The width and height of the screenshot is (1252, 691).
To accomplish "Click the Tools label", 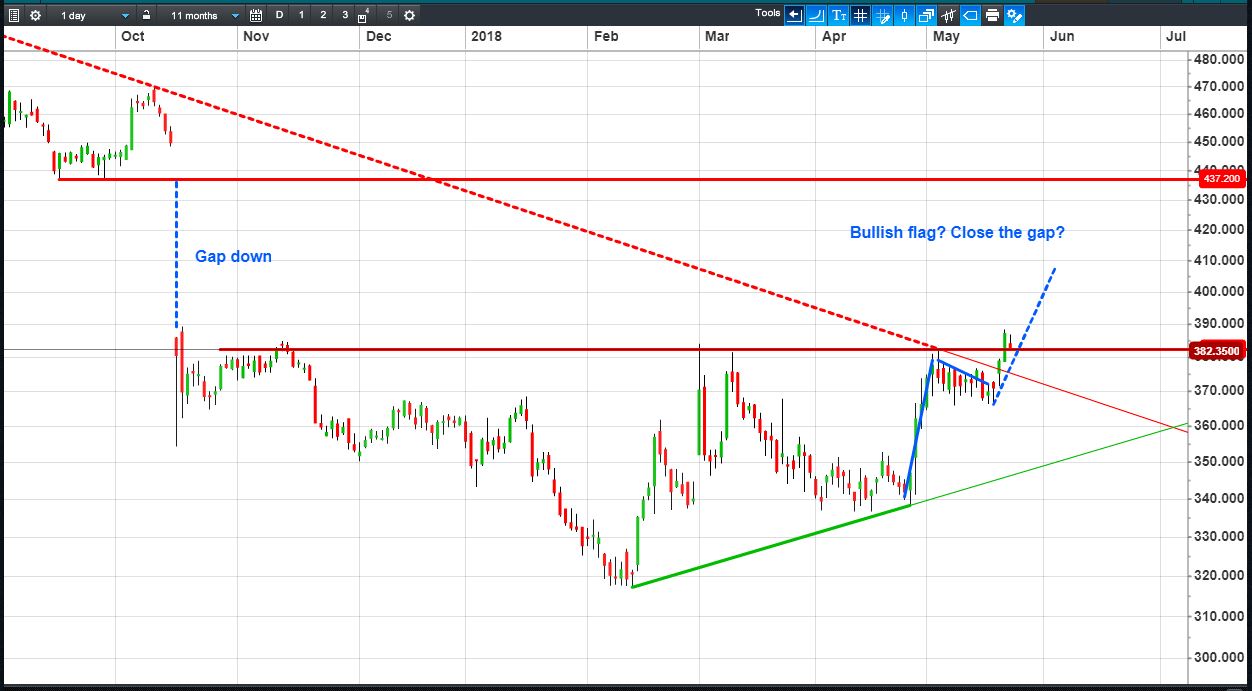I will (x=768, y=13).
